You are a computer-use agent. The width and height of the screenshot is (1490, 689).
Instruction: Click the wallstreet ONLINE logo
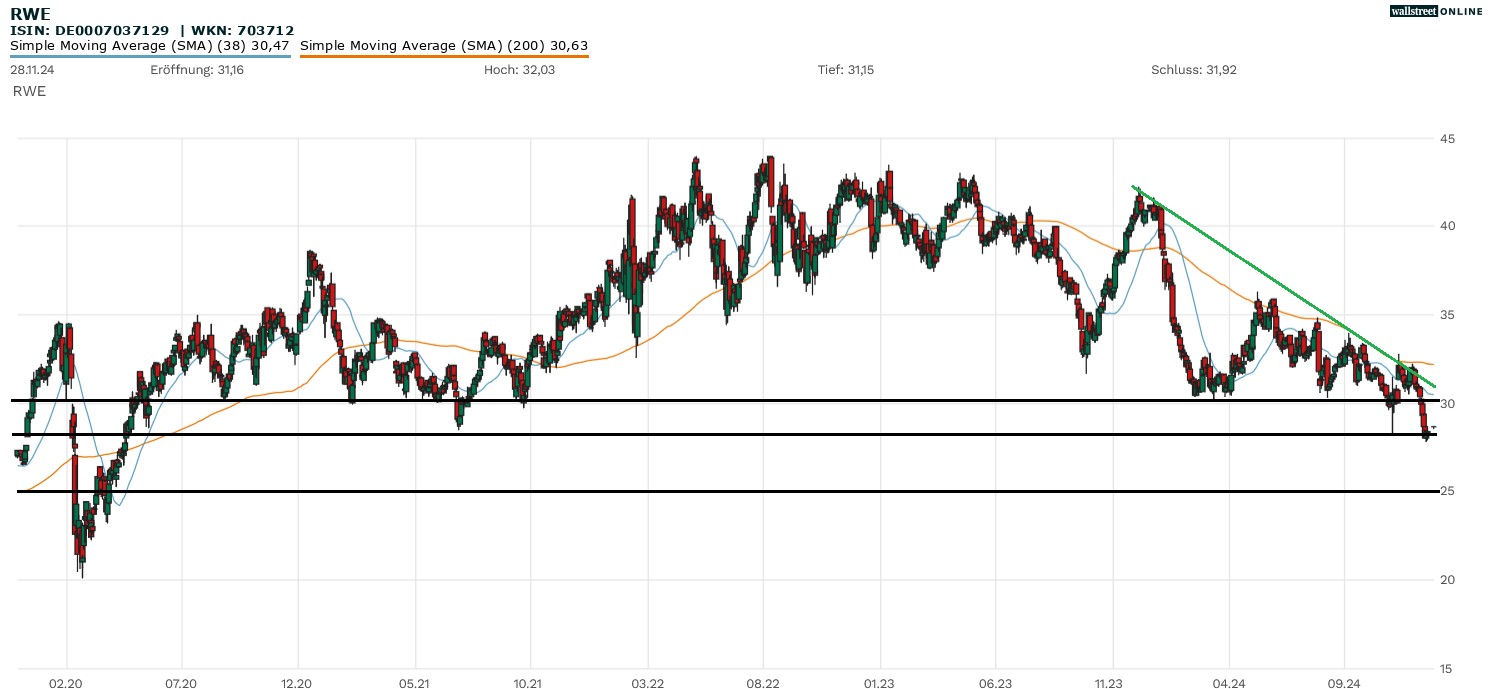tap(1436, 11)
